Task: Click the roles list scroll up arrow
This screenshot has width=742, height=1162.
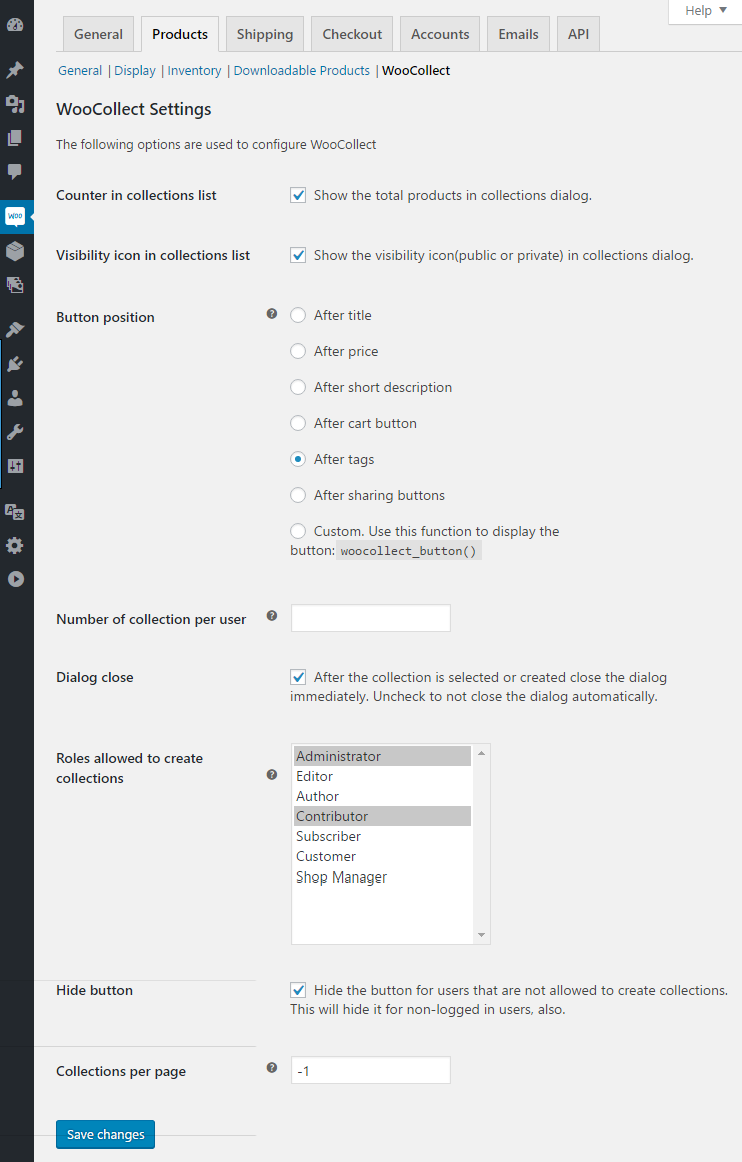Action: [x=481, y=753]
